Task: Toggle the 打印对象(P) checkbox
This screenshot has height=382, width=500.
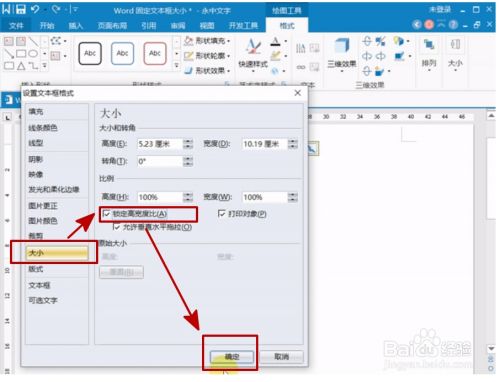Action: 222,213
